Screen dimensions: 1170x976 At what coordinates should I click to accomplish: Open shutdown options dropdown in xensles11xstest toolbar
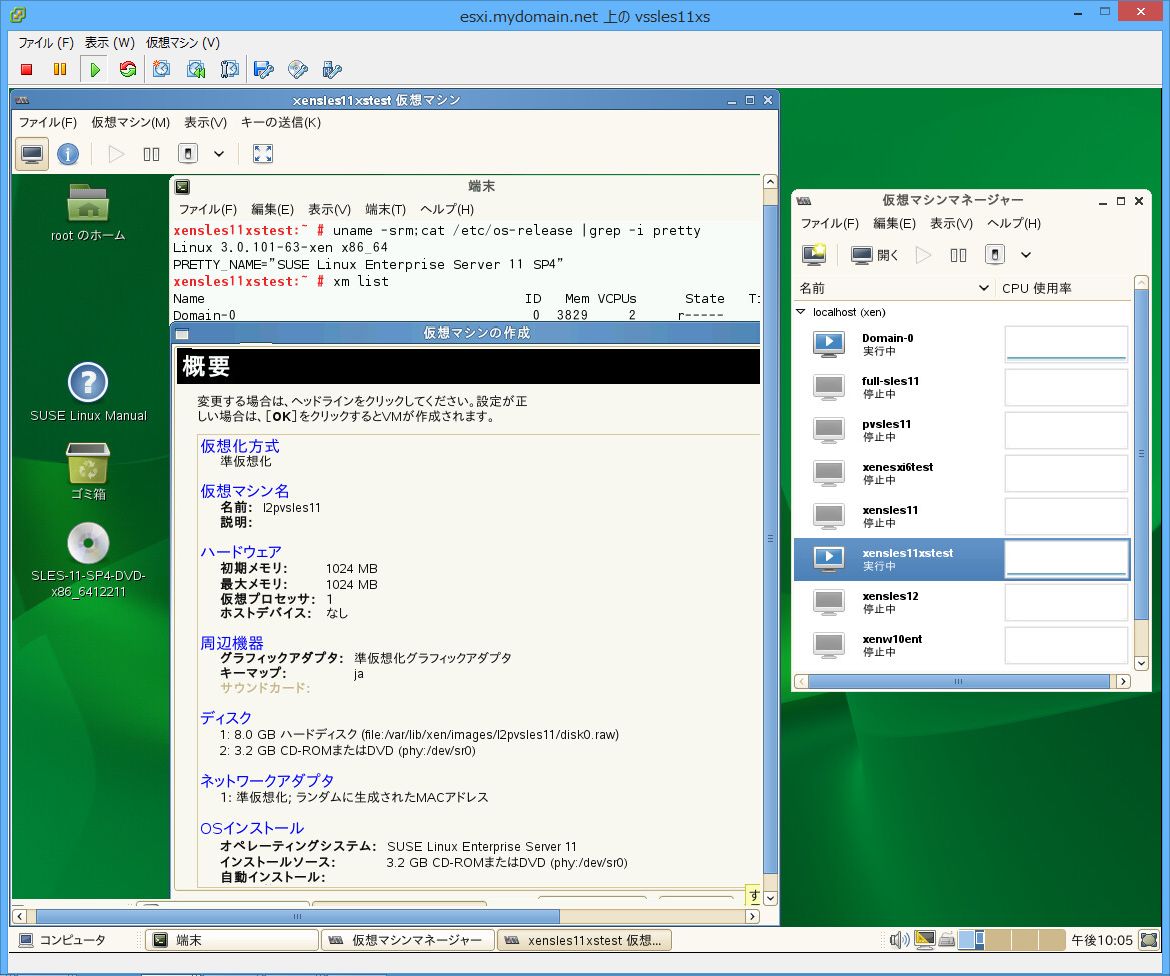[219, 154]
